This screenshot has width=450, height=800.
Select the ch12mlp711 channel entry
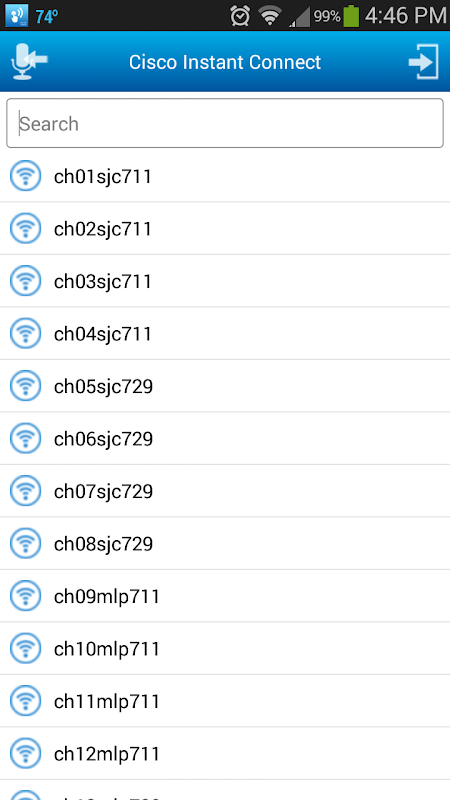pos(225,754)
